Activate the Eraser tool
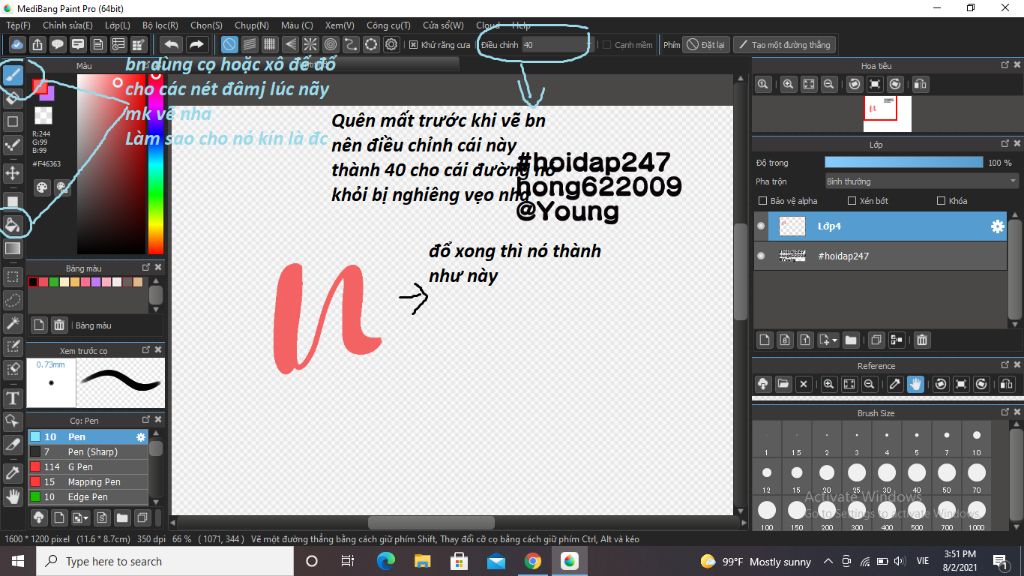This screenshot has height=576, width=1024. click(x=14, y=97)
